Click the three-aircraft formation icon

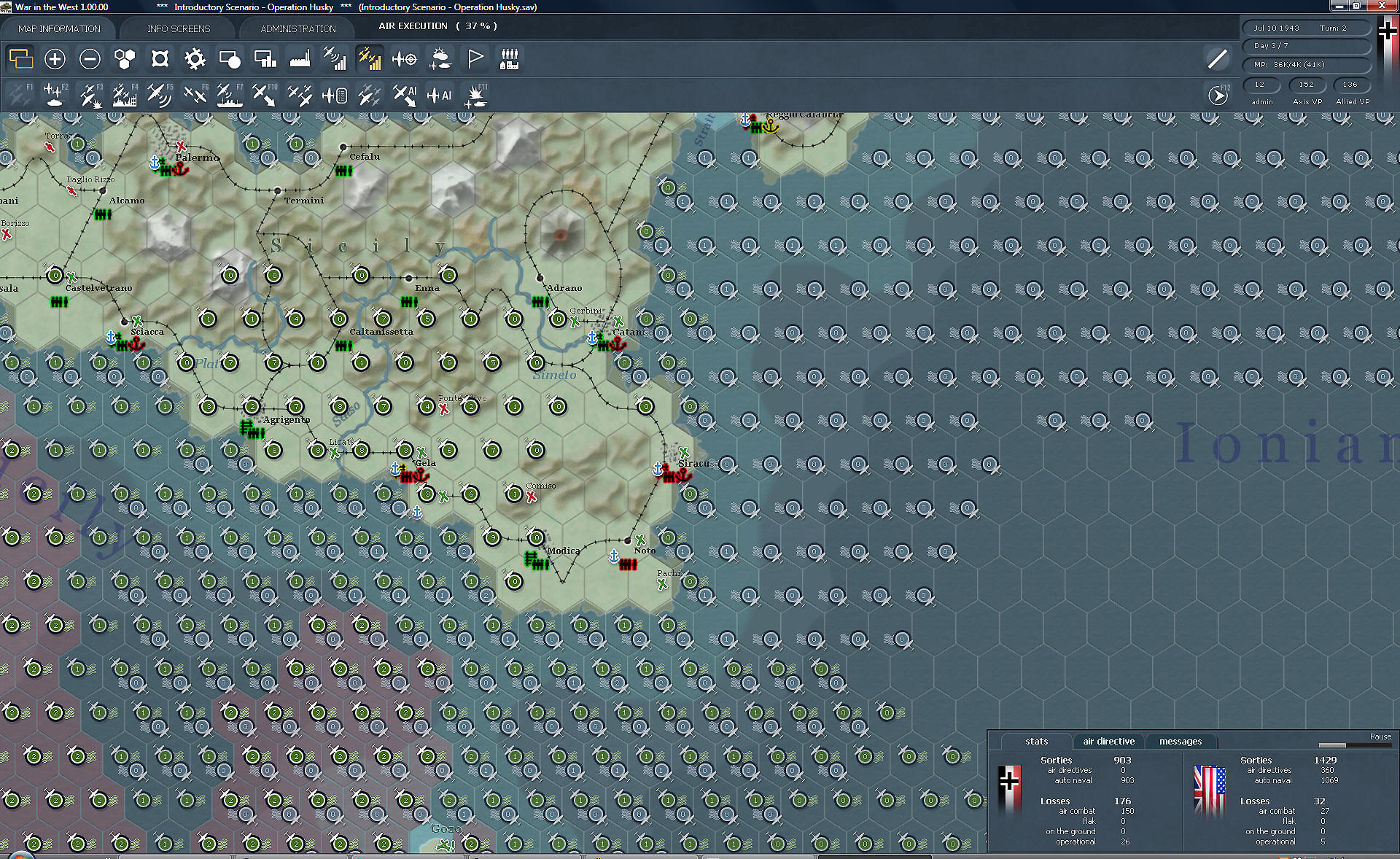pos(300,95)
